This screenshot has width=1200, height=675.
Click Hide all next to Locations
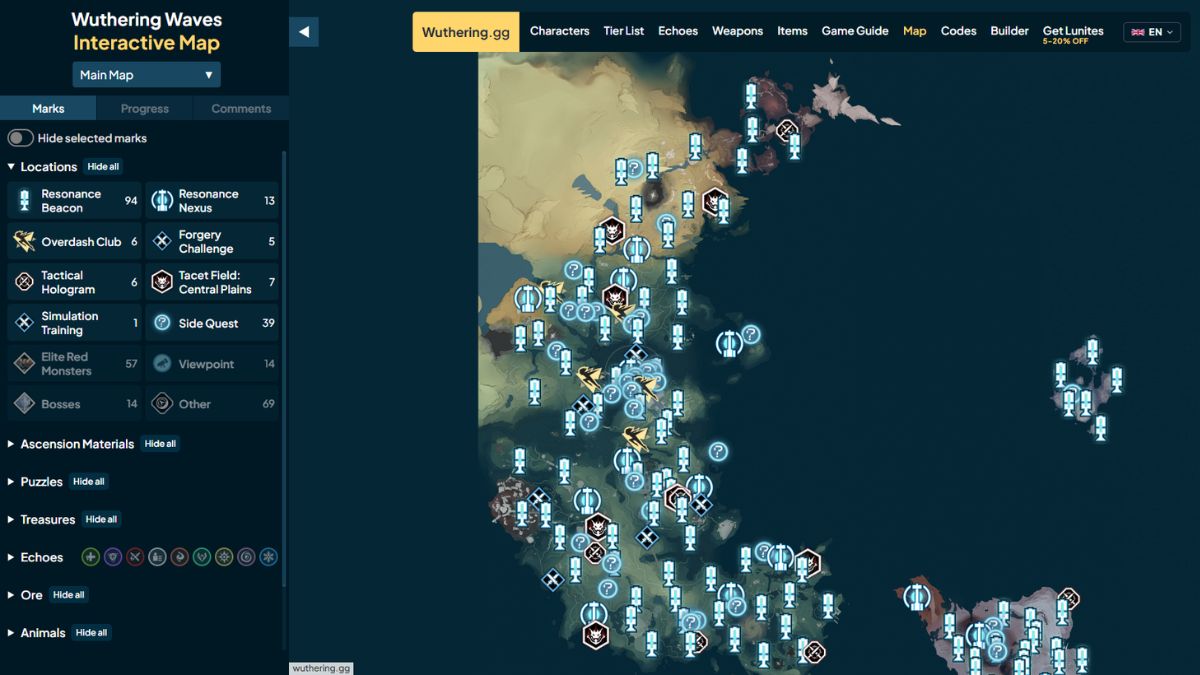click(104, 167)
